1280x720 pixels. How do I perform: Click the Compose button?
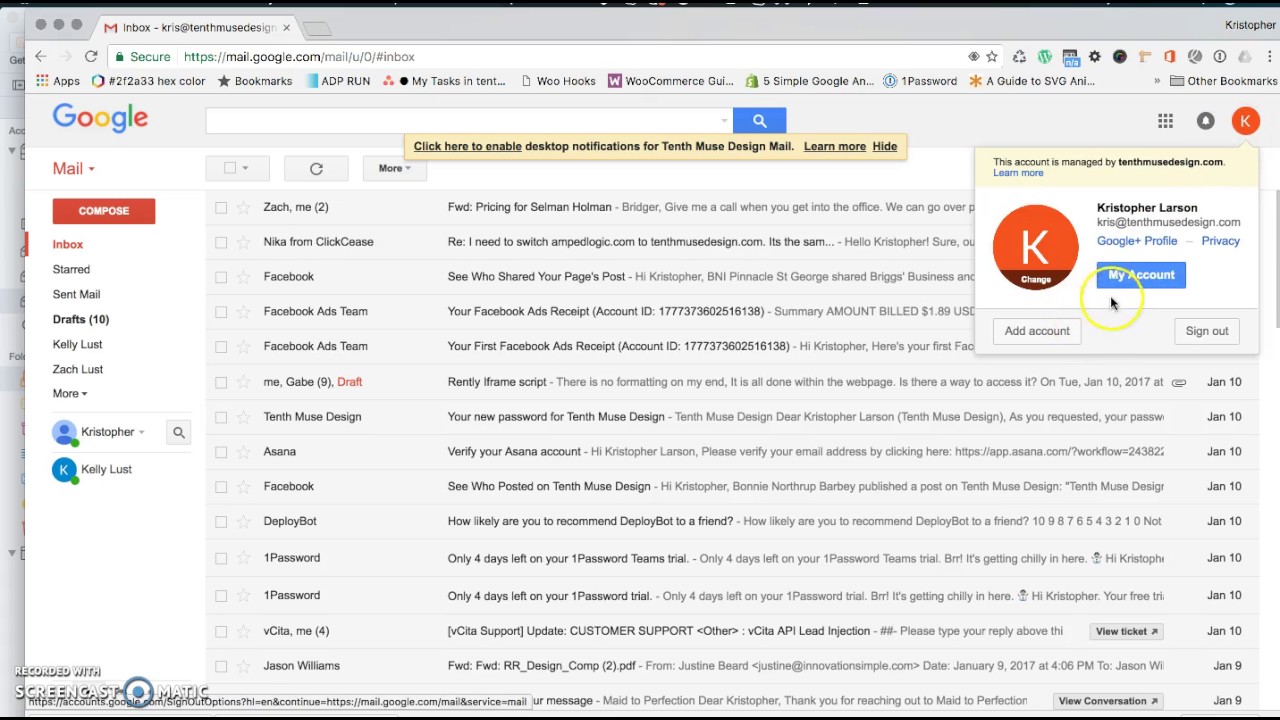point(104,211)
